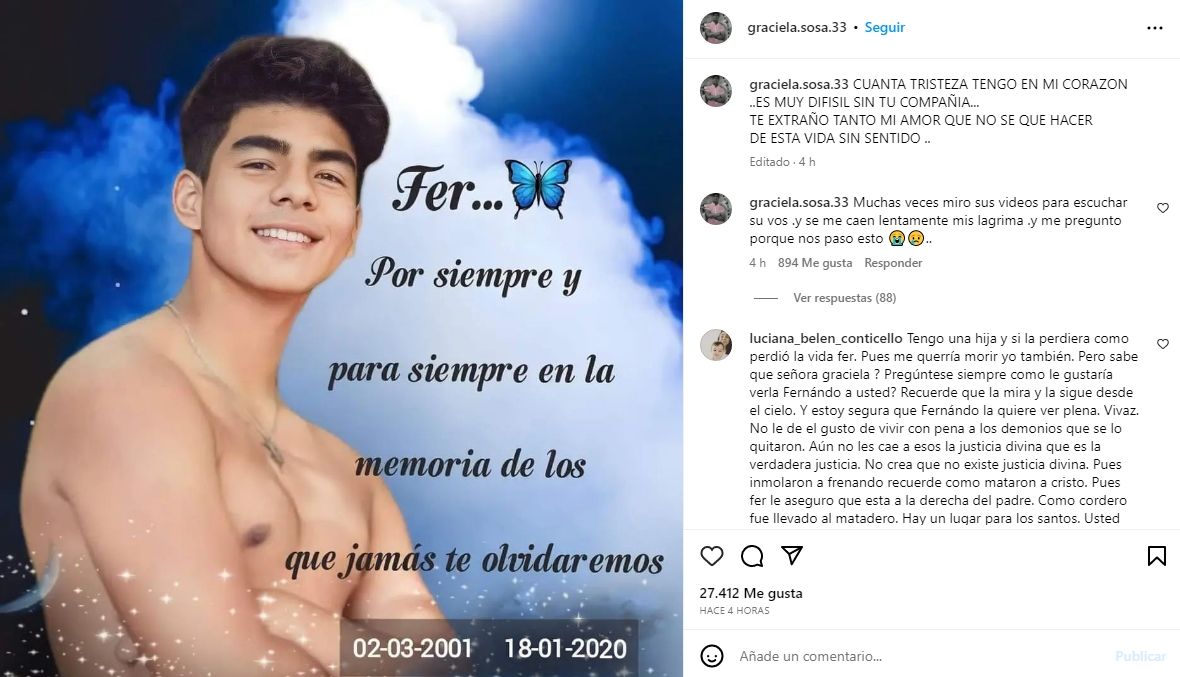1180x677 pixels.
Task: Open the 27.412 Me gusta likes list
Action: click(751, 593)
